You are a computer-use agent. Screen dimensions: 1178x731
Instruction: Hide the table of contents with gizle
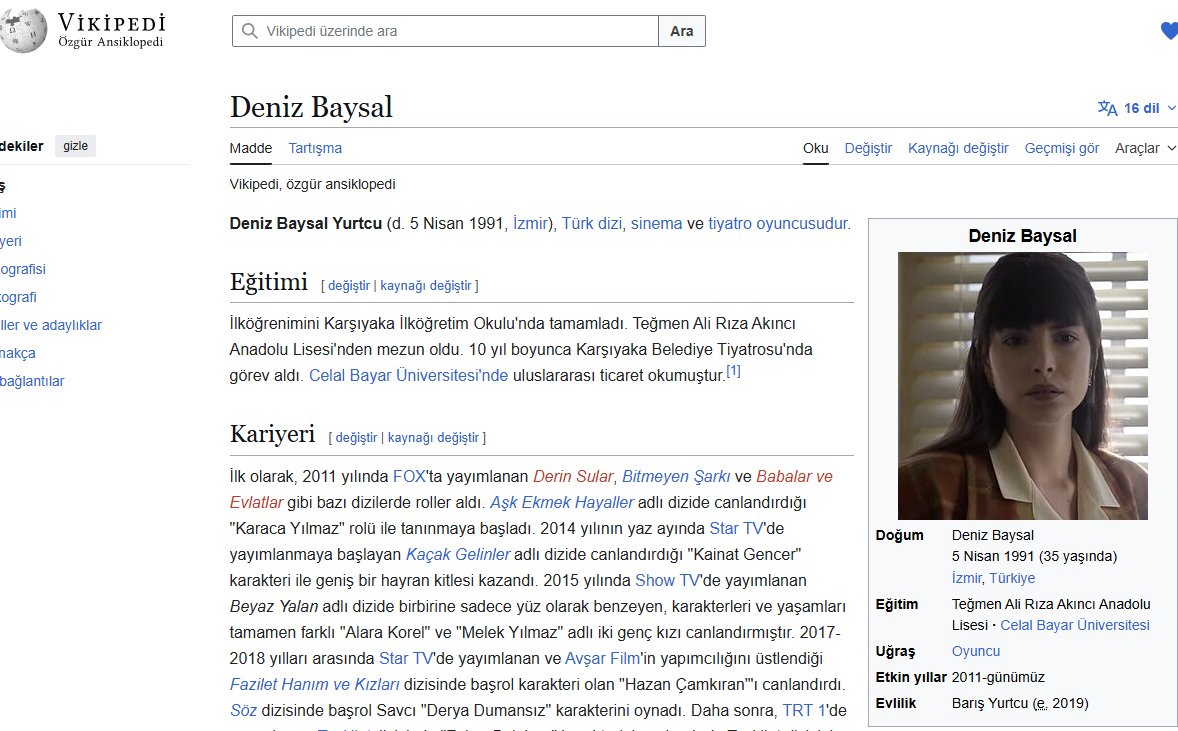(75, 146)
